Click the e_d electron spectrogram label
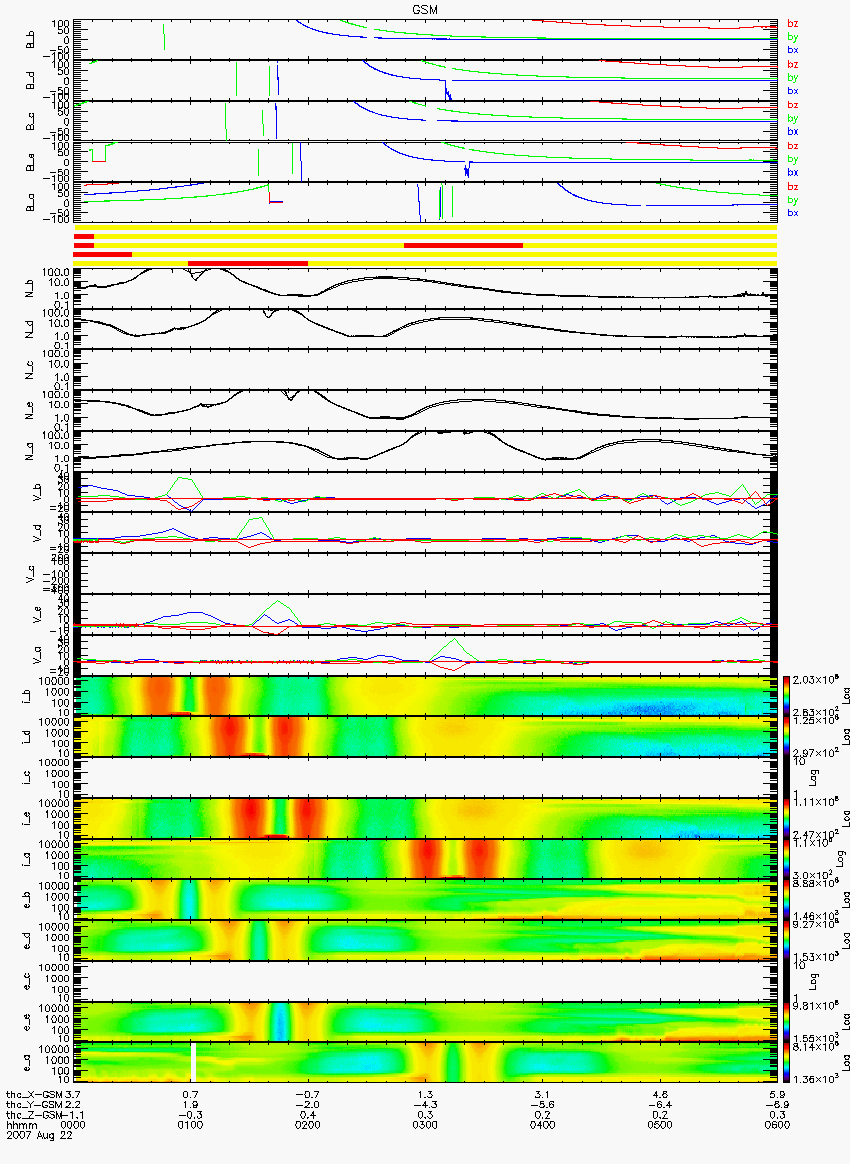Image resolution: width=850 pixels, height=1164 pixels. pos(27,941)
